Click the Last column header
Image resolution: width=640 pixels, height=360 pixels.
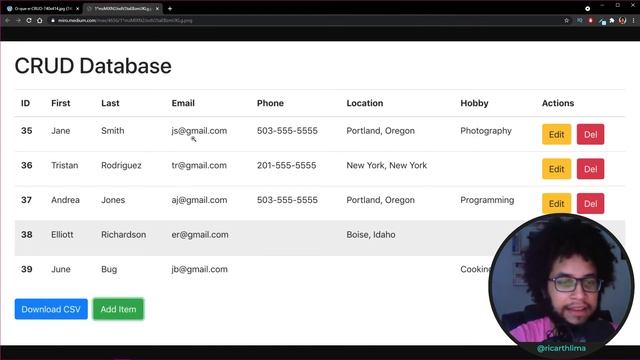(x=110, y=103)
